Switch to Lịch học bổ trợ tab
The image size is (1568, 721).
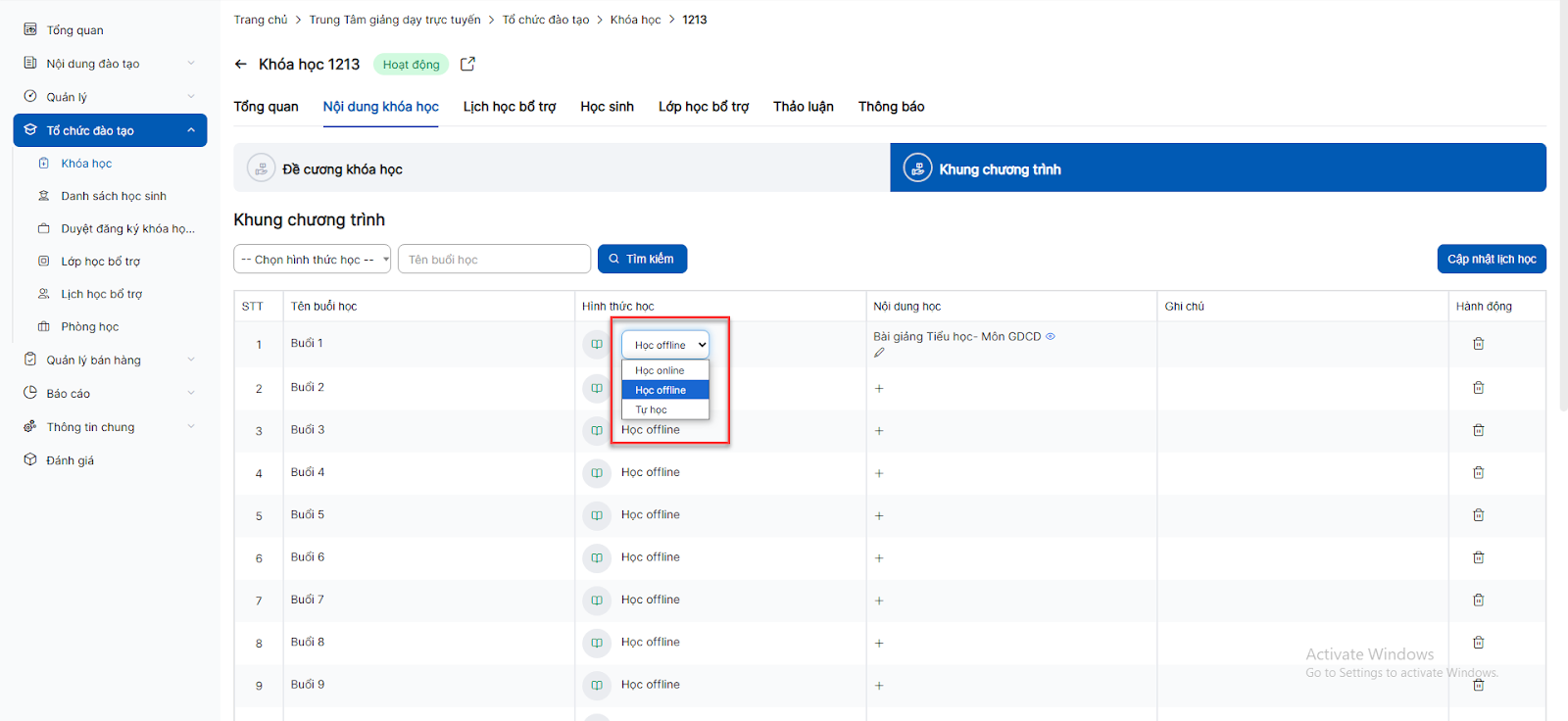510,107
